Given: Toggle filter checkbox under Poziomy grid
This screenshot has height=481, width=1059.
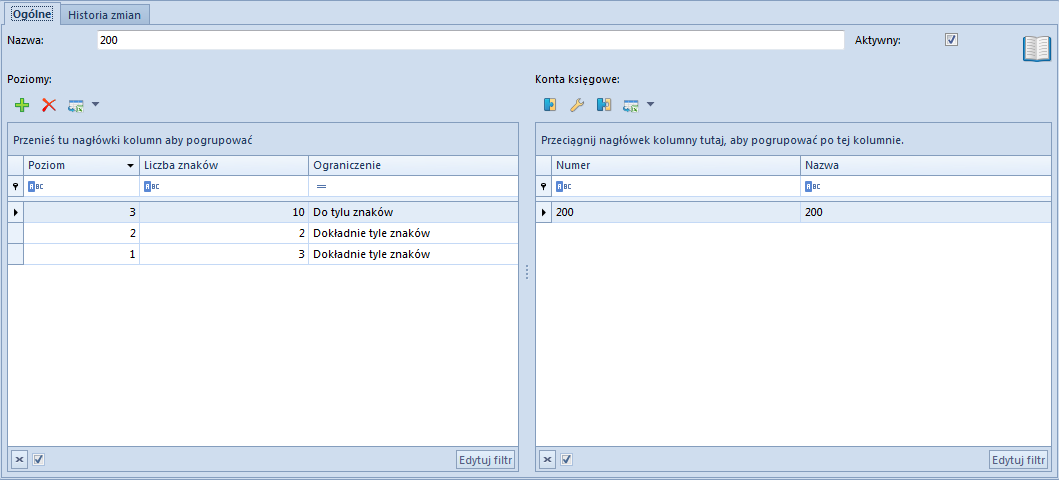Looking at the screenshot, I should tap(38, 459).
